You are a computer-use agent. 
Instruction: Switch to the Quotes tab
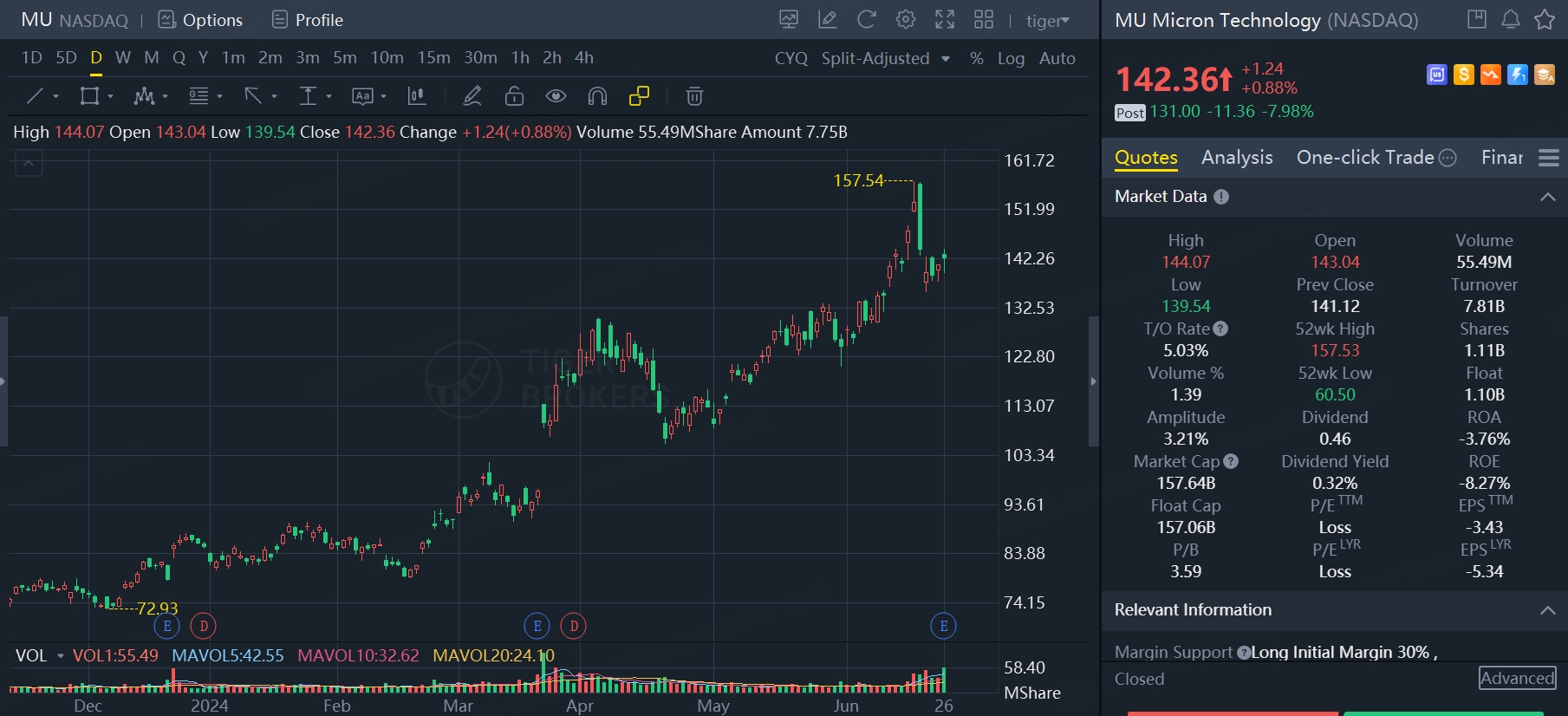(x=1146, y=158)
